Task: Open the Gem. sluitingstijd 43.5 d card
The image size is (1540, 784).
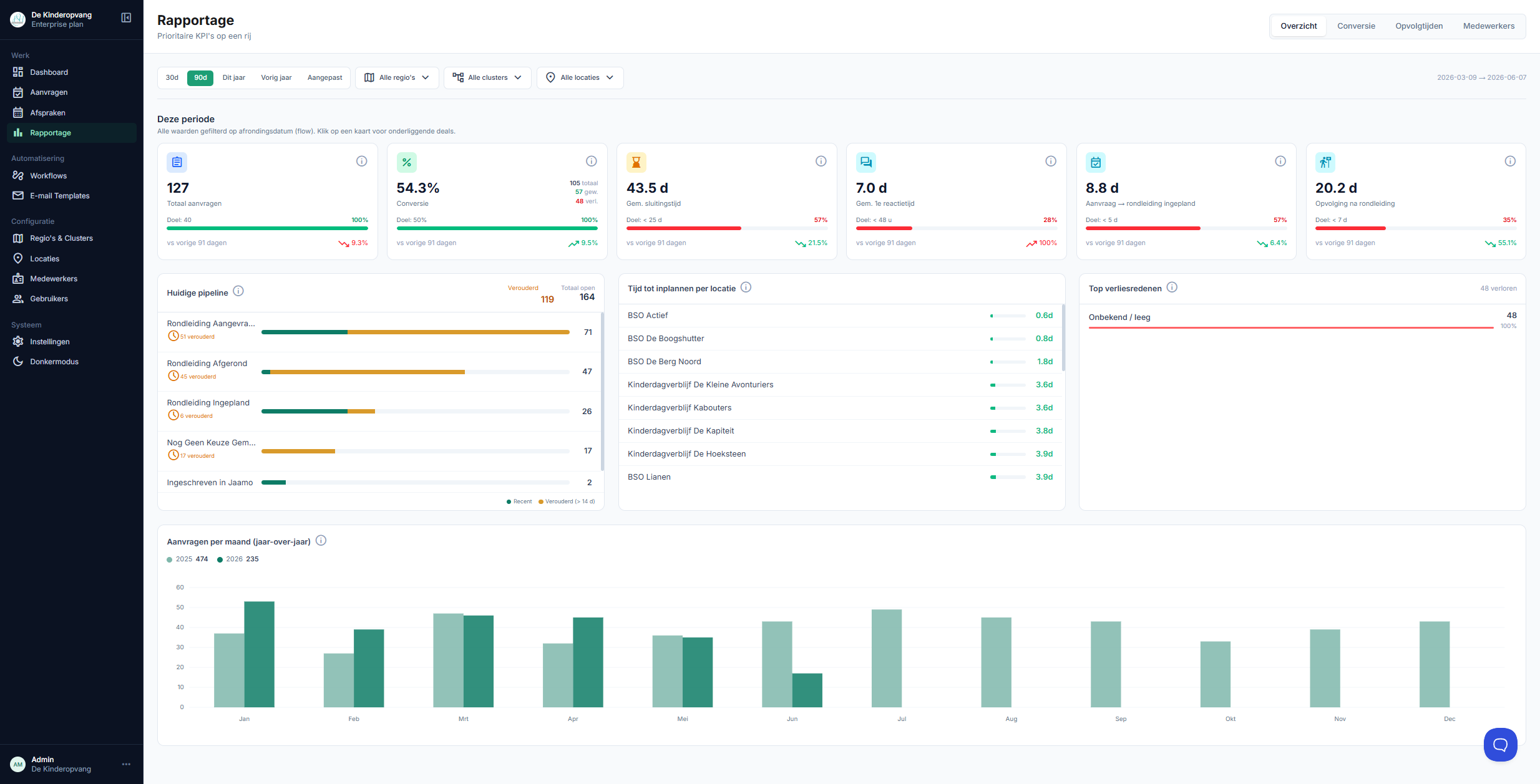Action: tap(727, 201)
